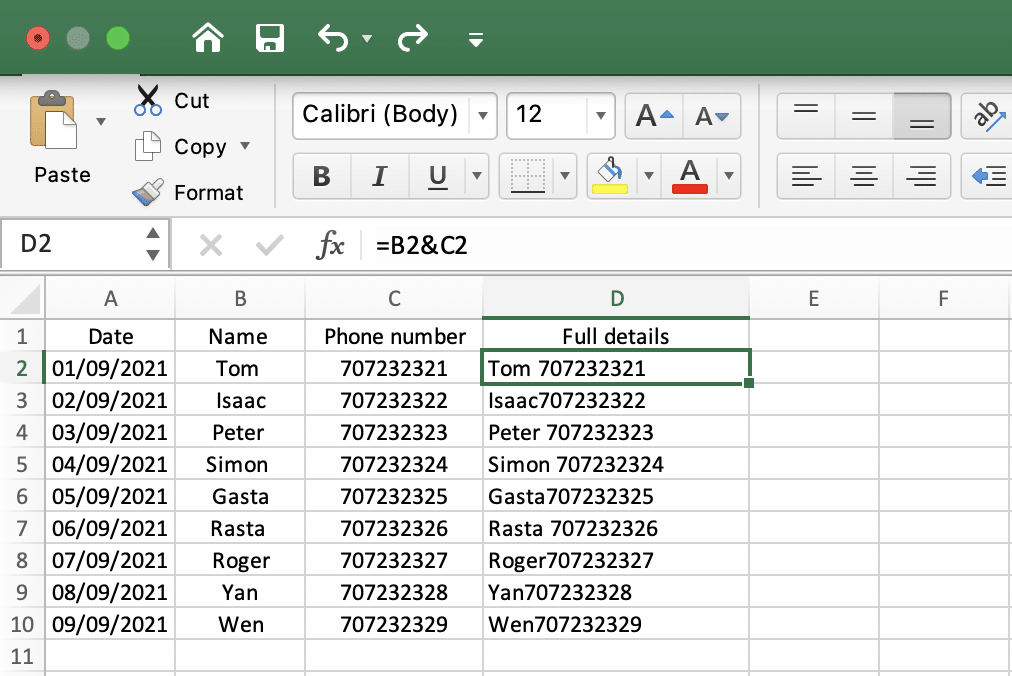Select cell containing Wen707232329
This screenshot has width=1012, height=676.
[616, 624]
